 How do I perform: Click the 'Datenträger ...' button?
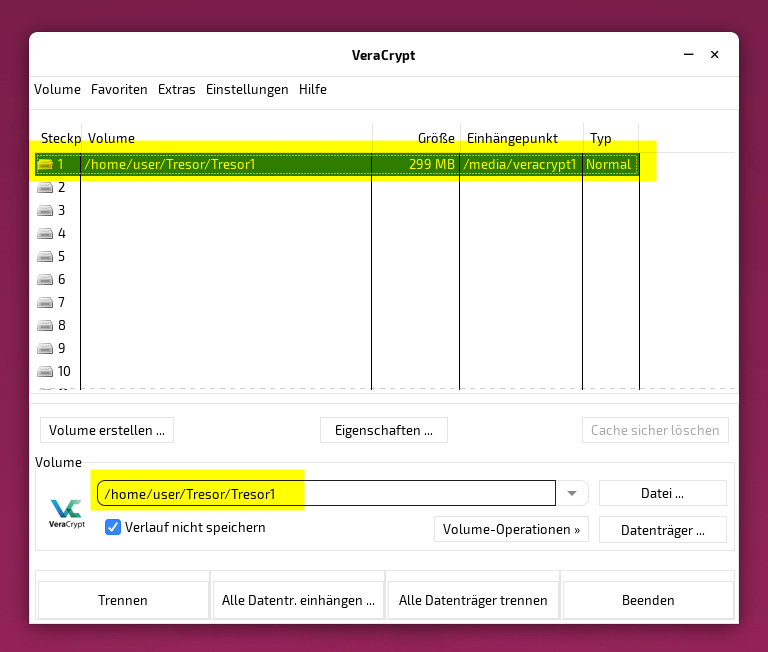coord(663,530)
